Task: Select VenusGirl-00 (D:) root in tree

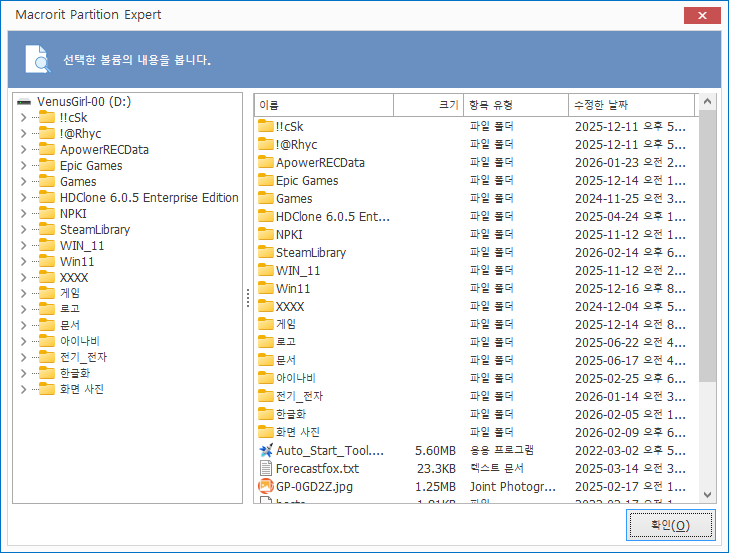Action: pos(84,101)
